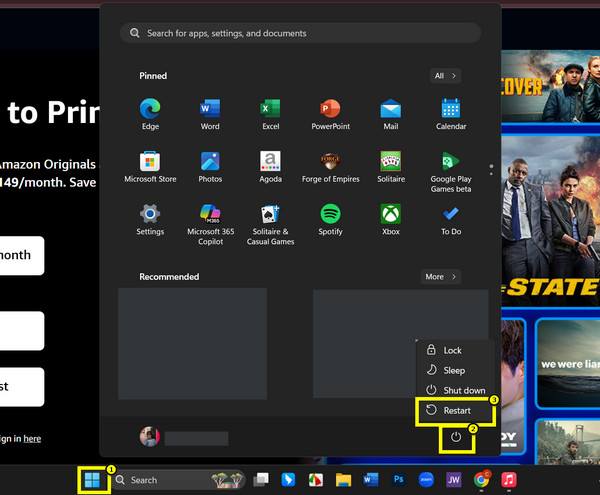The image size is (600, 495).
Task: Click the Windows Start button on taskbar
Action: pyautogui.click(x=92, y=480)
